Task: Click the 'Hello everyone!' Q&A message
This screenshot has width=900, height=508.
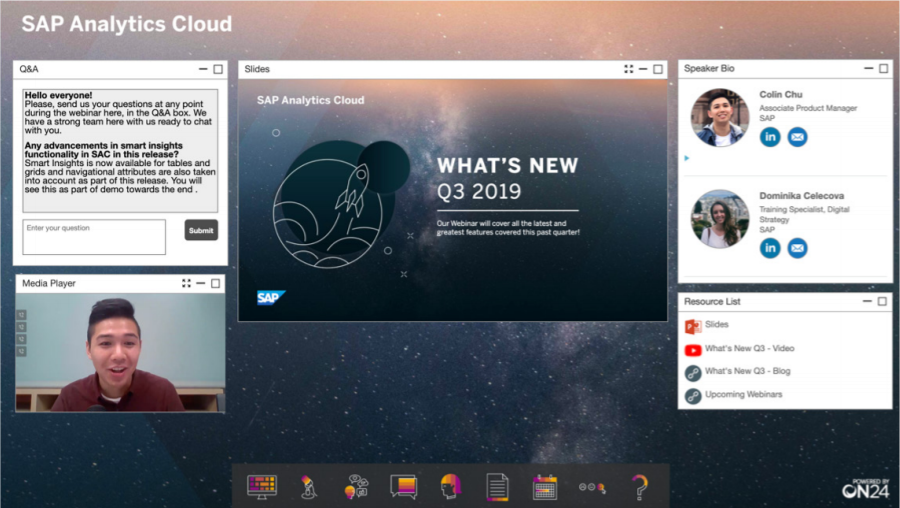Action: point(59,95)
